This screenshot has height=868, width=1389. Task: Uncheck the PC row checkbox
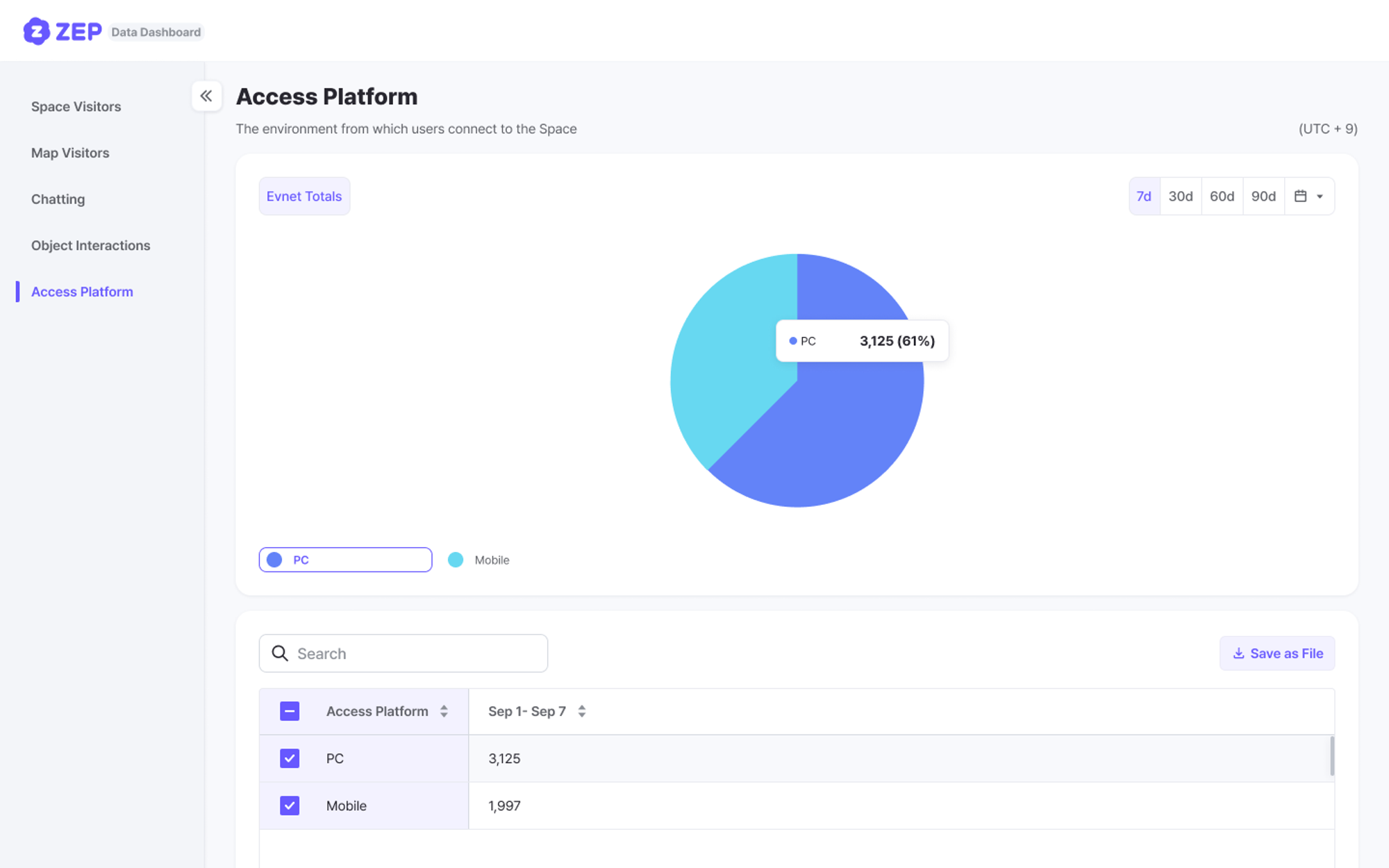tap(290, 758)
